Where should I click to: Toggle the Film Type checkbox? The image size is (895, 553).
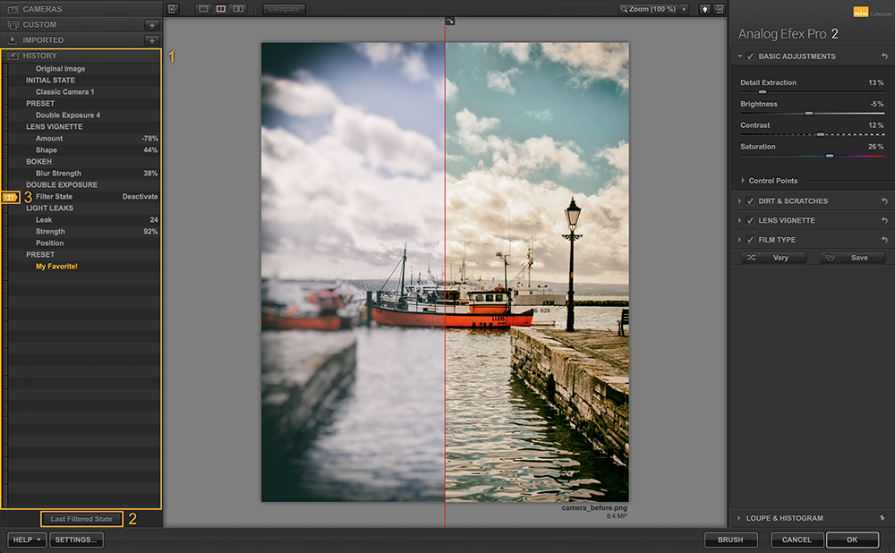pyautogui.click(x=750, y=241)
